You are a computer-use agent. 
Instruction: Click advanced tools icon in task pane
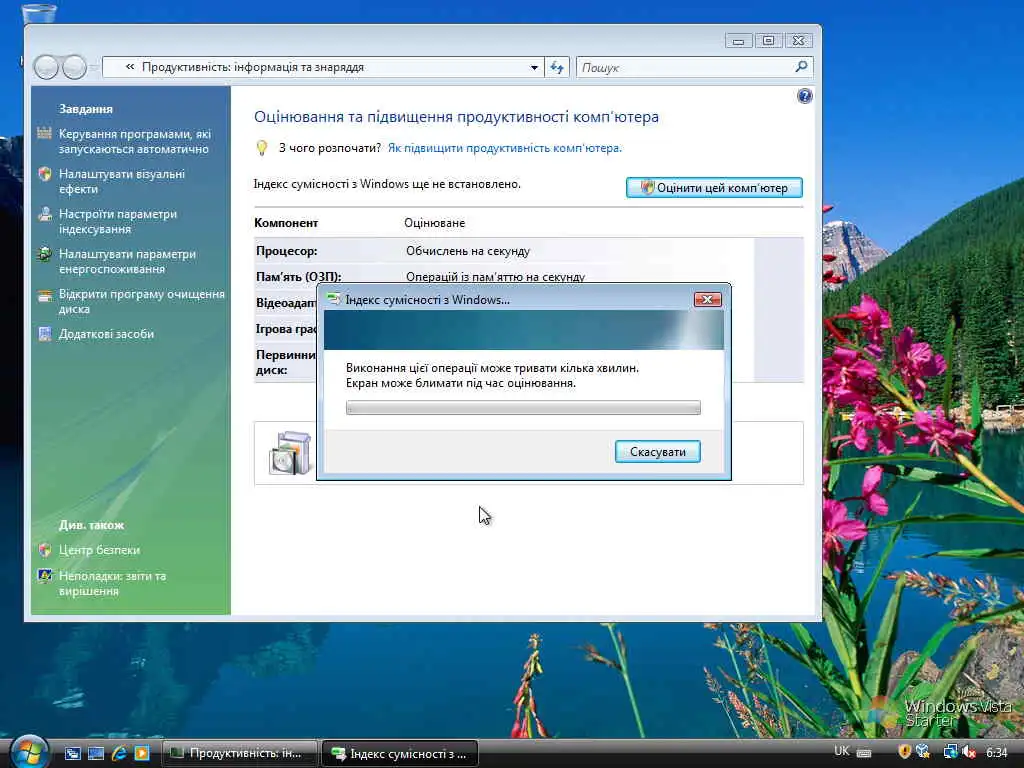[44, 334]
